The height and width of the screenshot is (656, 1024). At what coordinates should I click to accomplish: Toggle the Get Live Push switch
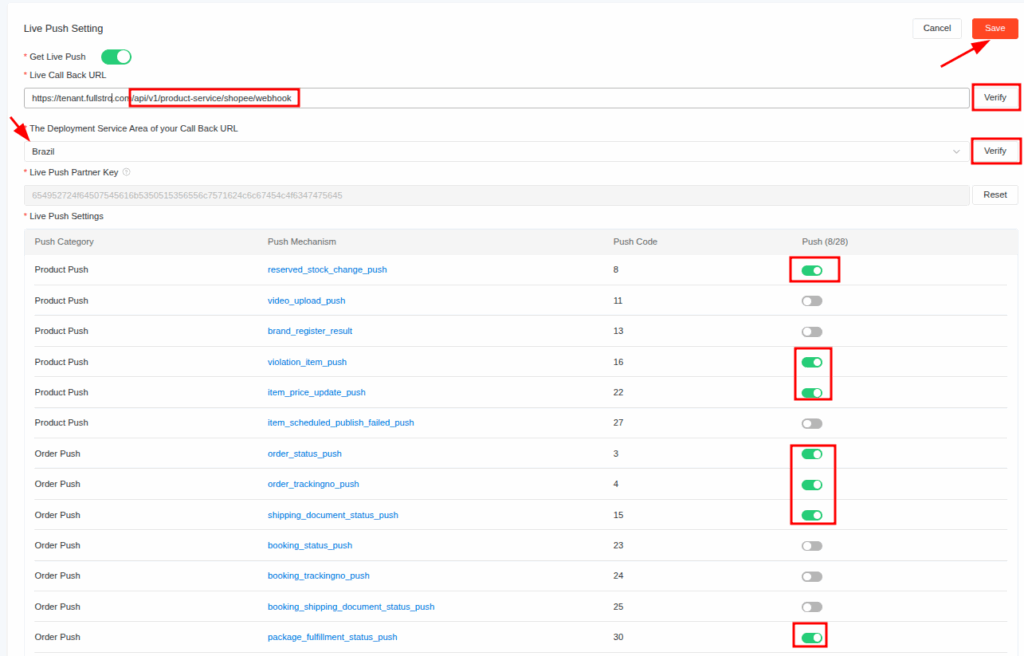click(x=116, y=57)
